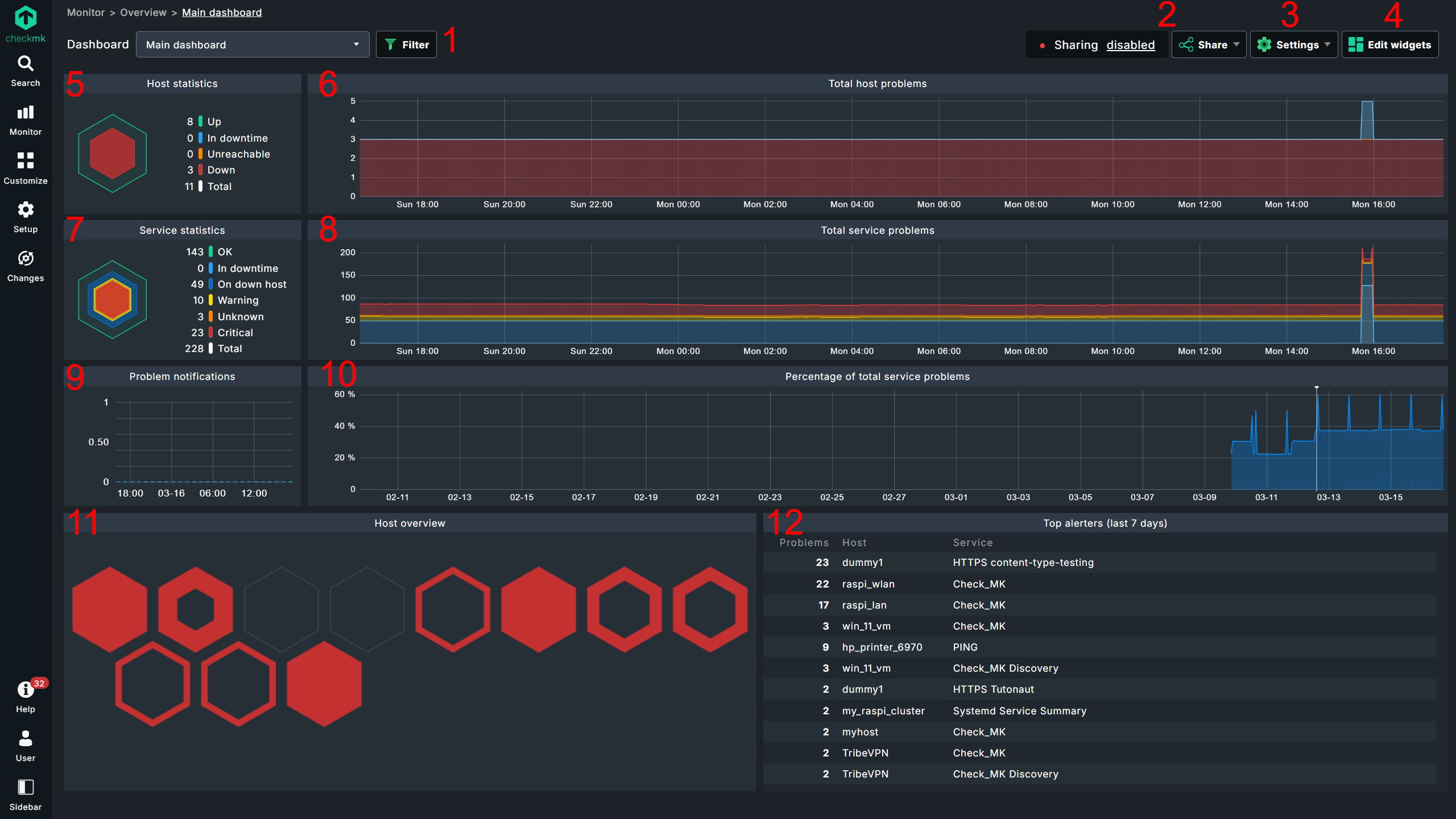Open the User profile icon
The image size is (1456, 819).
point(26,739)
